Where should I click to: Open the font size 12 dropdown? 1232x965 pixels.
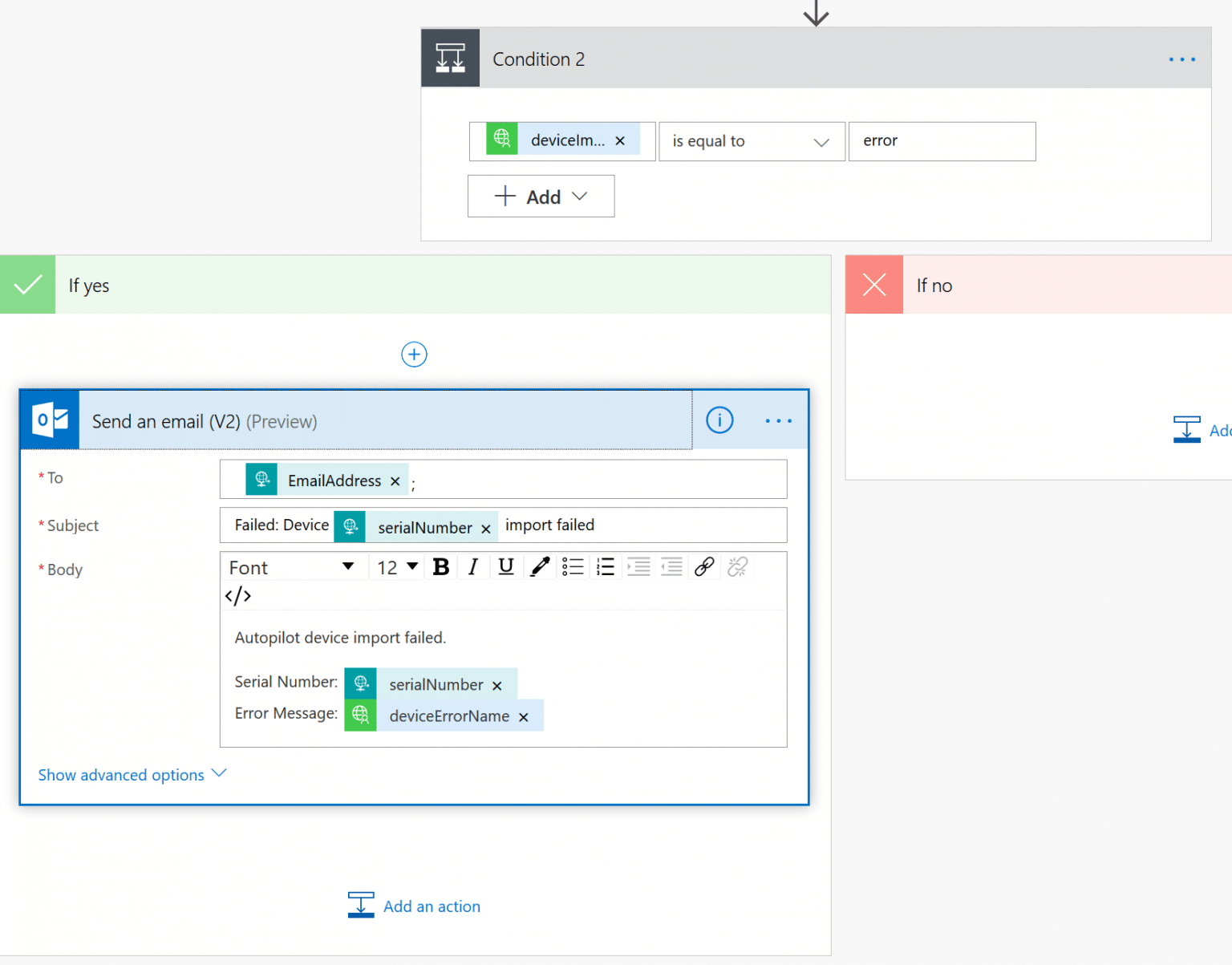pos(395,566)
